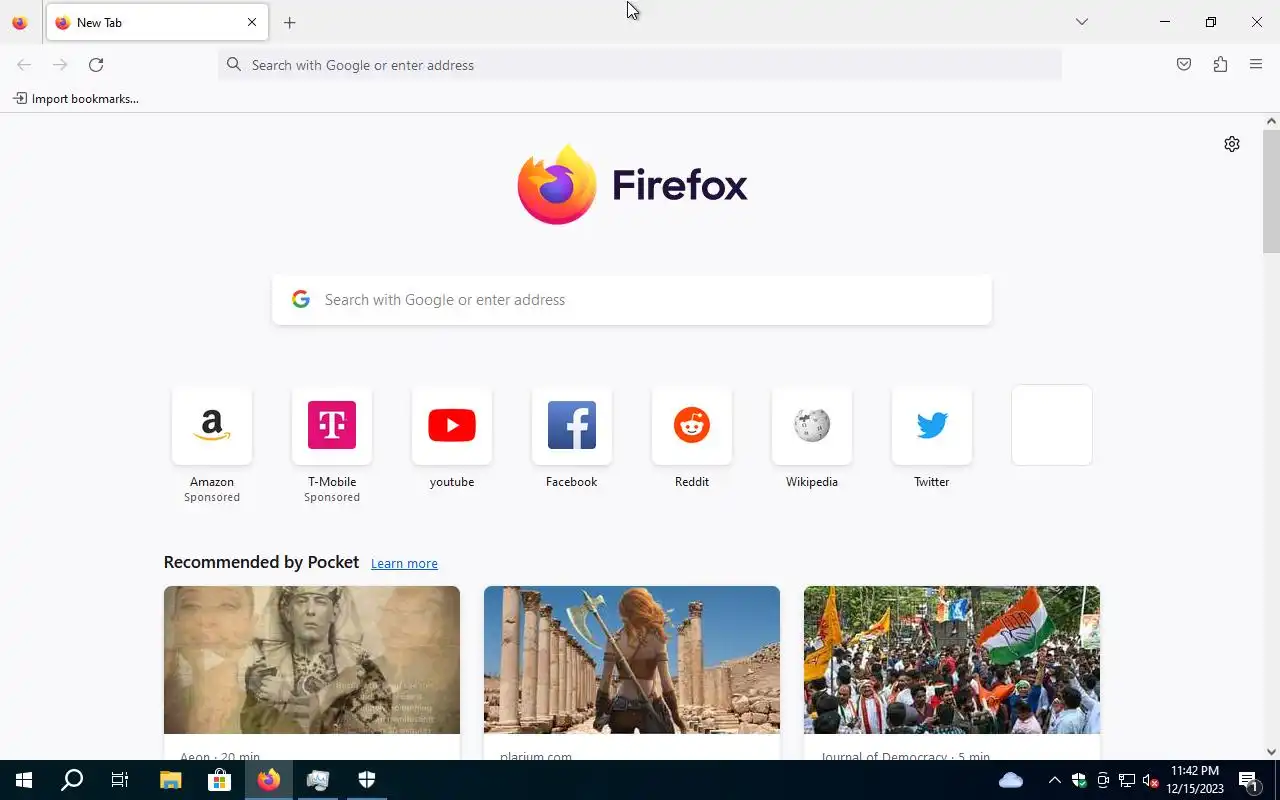Click the vertical scrollbar thumb

1271,191
